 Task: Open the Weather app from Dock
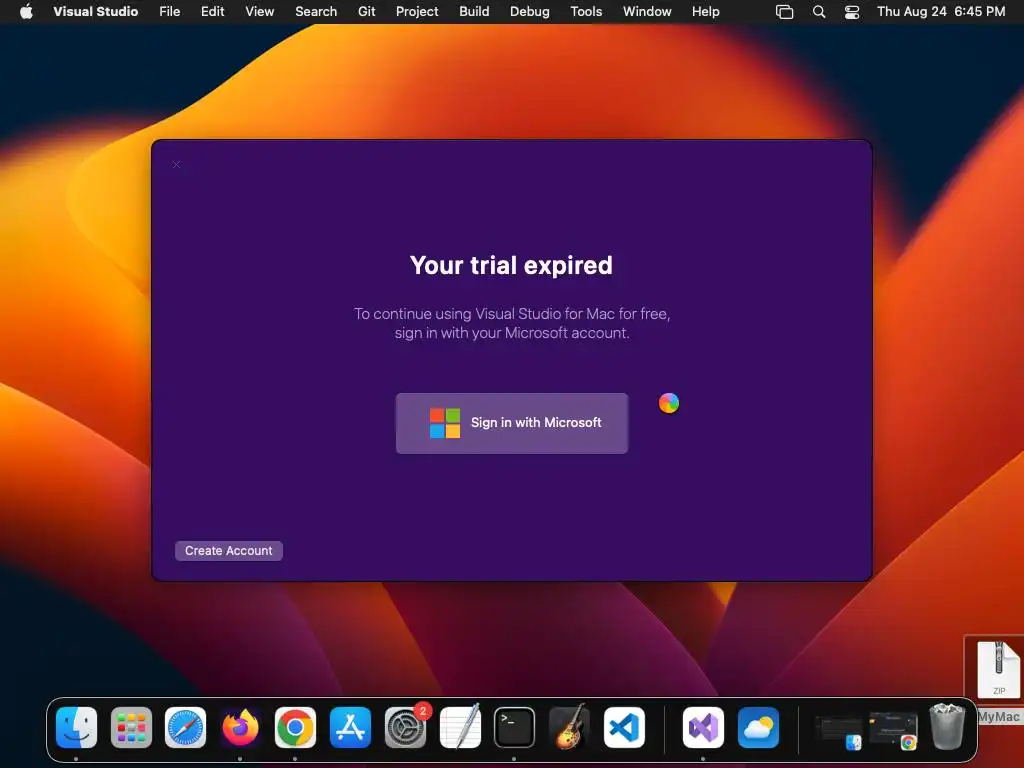pos(758,727)
